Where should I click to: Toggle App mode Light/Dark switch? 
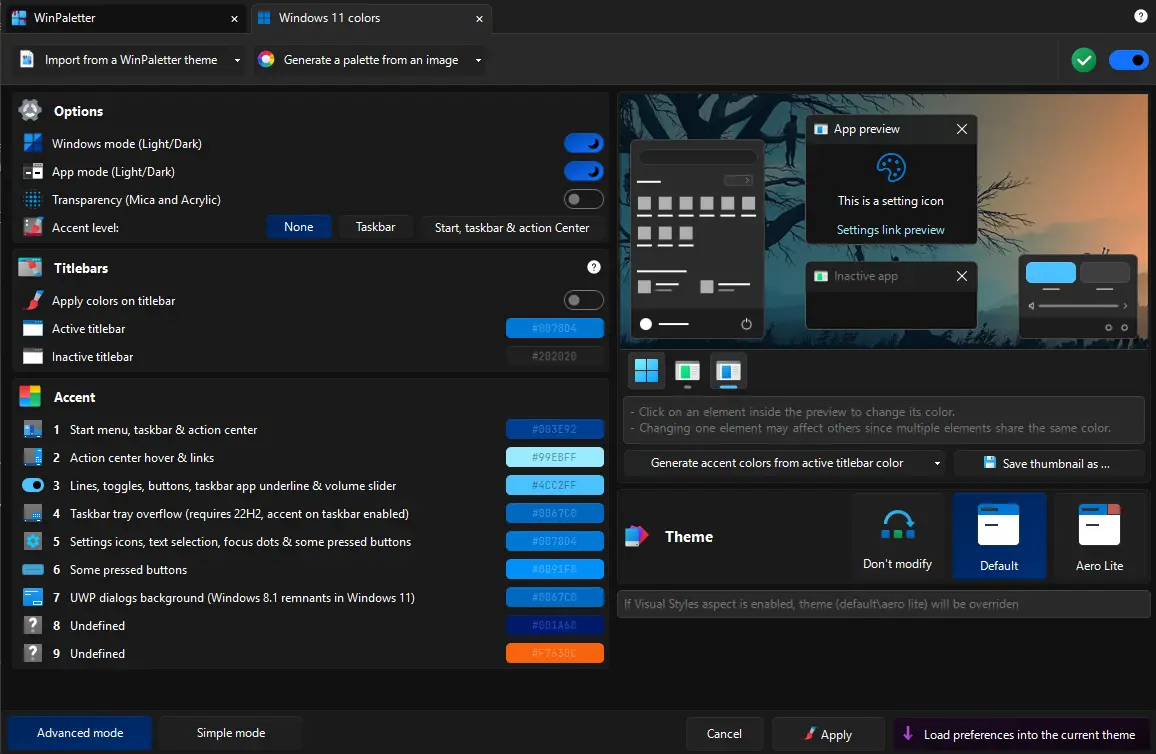pyautogui.click(x=583, y=171)
